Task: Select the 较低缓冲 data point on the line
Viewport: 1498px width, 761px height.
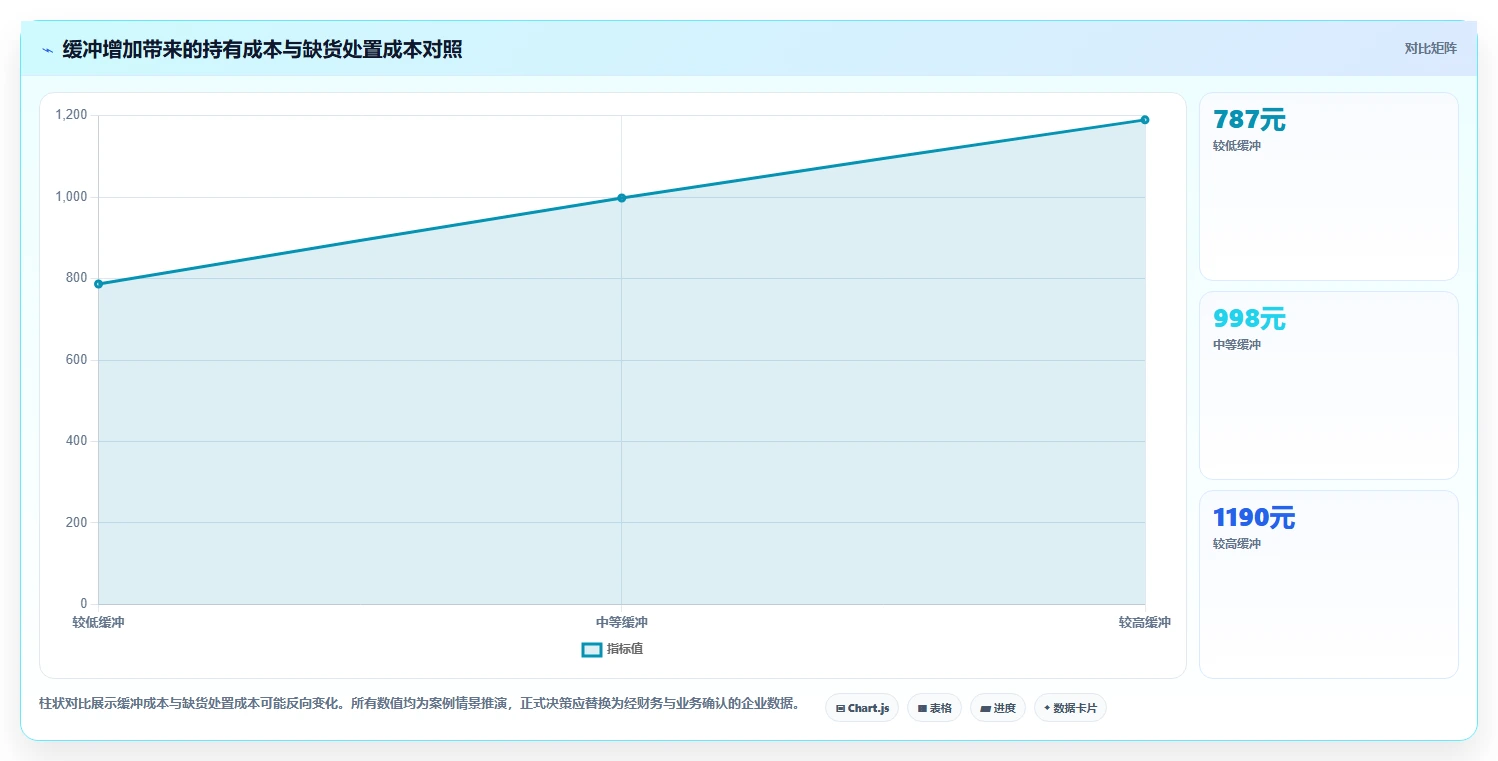Action: coord(98,284)
